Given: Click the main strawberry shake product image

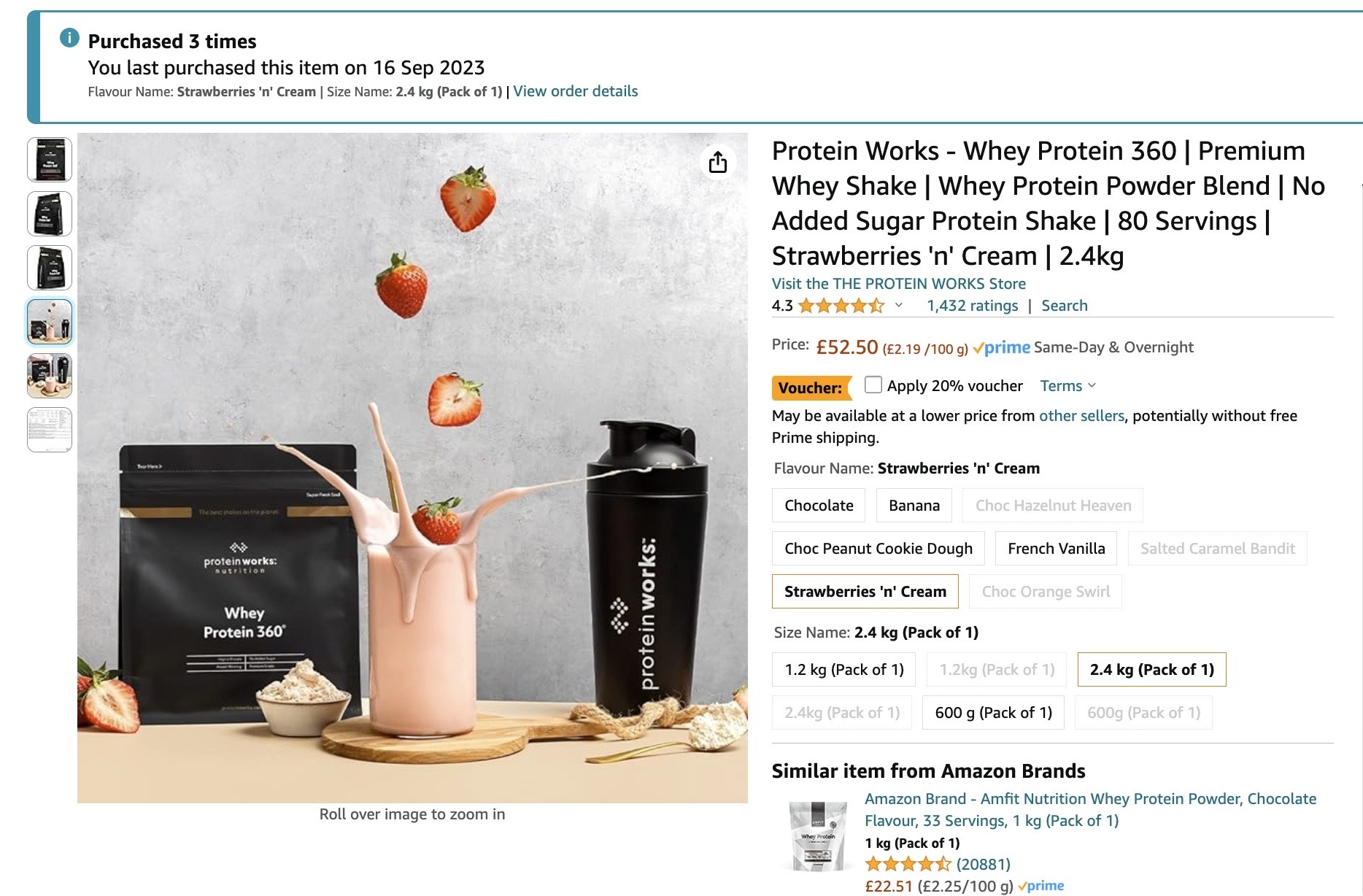Looking at the screenshot, I should (412, 468).
